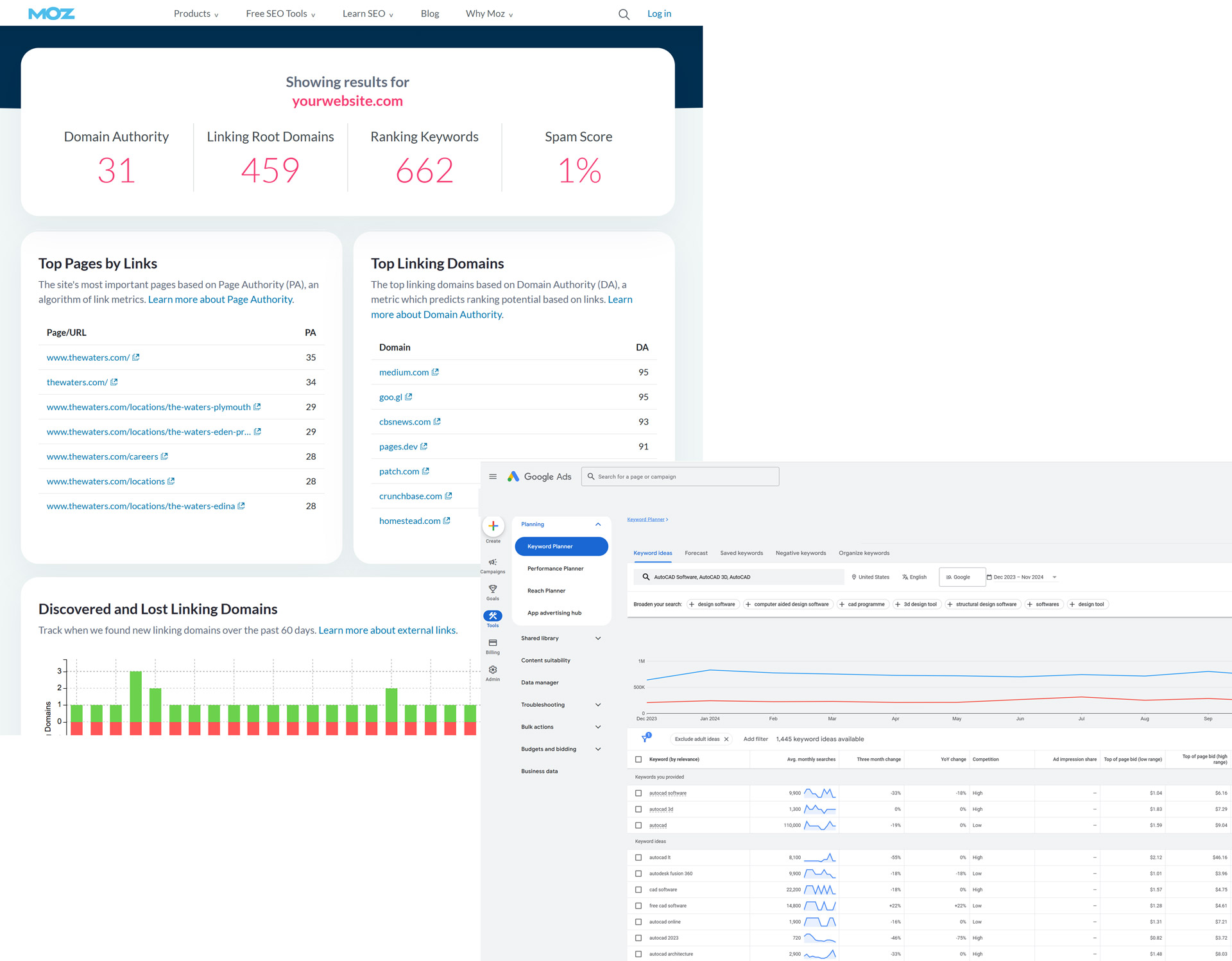The width and height of the screenshot is (1232, 961).
Task: Open the Moz logo homepage link
Action: click(52, 13)
